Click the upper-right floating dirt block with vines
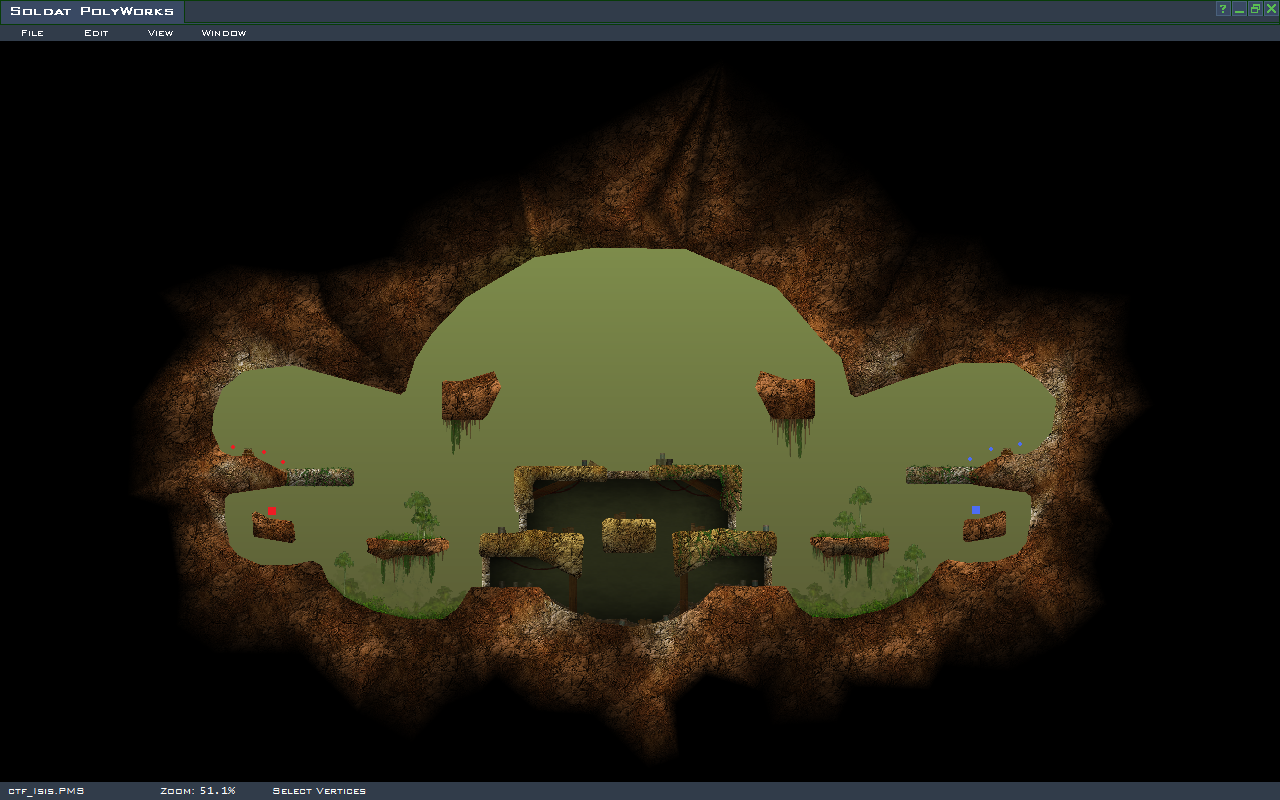The width and height of the screenshot is (1280, 800). click(x=786, y=396)
